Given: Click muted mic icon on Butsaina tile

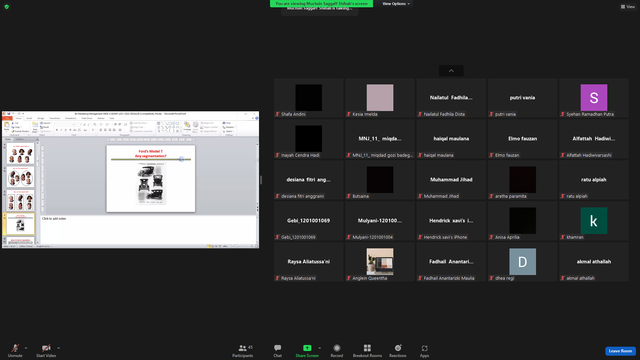Looking at the screenshot, I should [349, 196].
